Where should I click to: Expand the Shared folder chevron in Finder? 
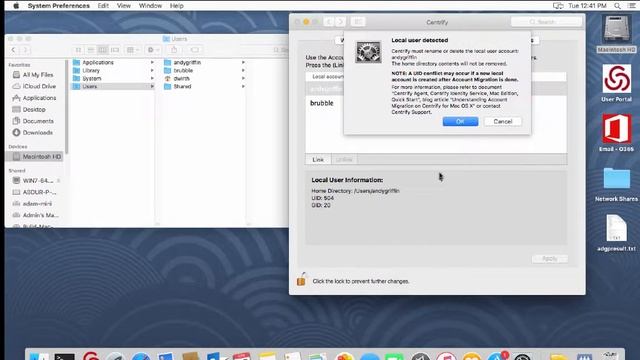click(243, 87)
